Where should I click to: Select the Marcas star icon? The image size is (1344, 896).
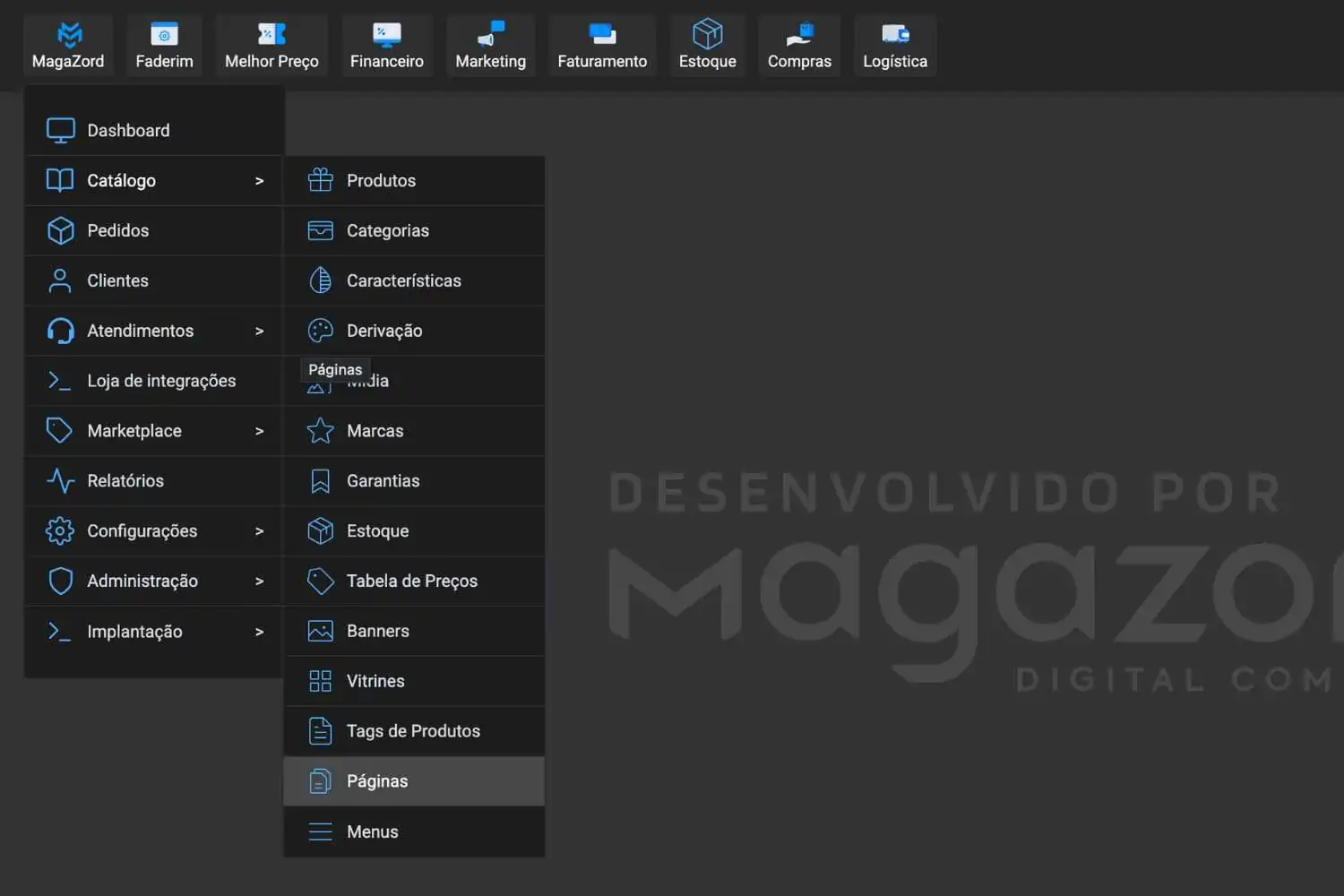click(320, 430)
